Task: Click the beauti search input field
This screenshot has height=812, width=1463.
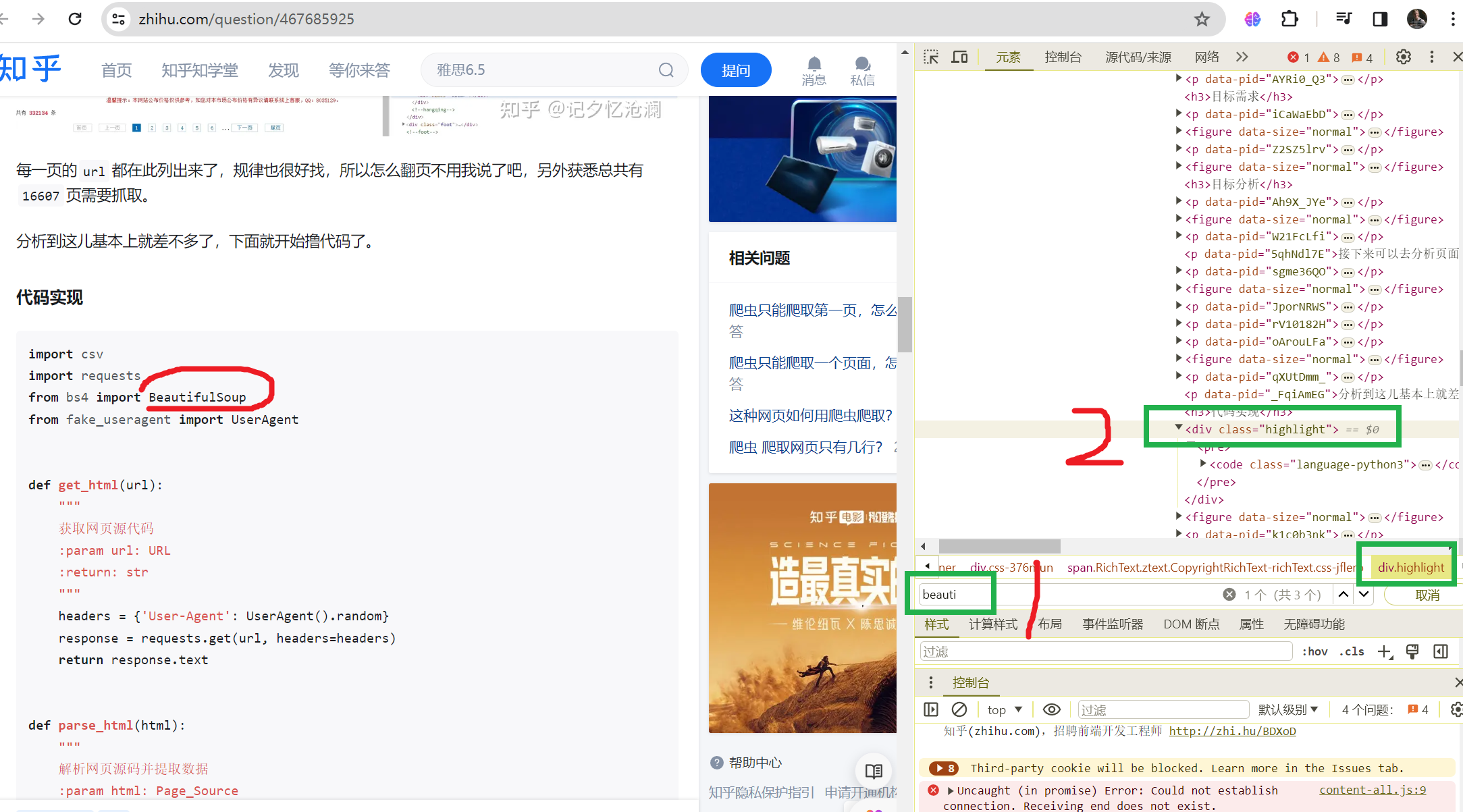Action: 1067,595
